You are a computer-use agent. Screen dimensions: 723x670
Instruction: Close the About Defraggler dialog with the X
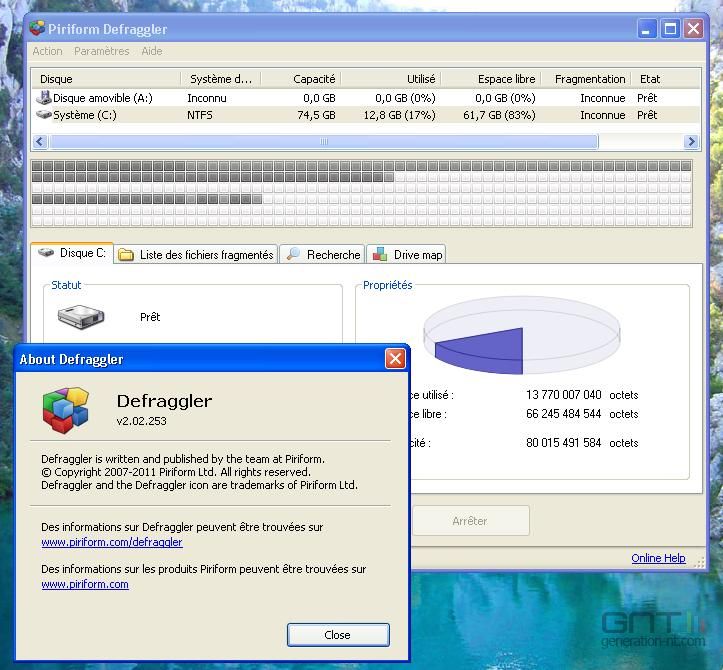pos(395,359)
